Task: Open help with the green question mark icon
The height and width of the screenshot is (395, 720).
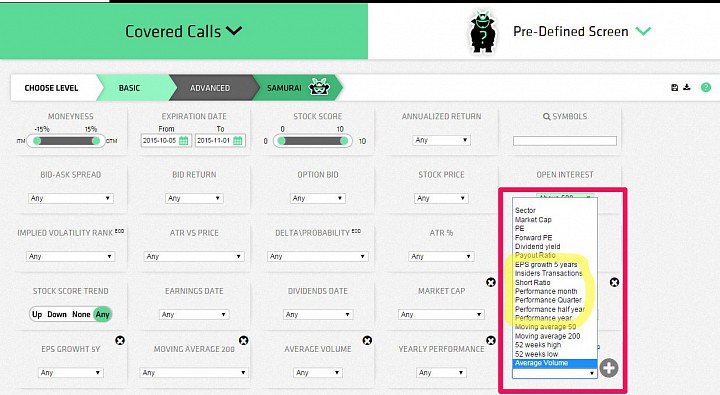Action: pos(706,87)
